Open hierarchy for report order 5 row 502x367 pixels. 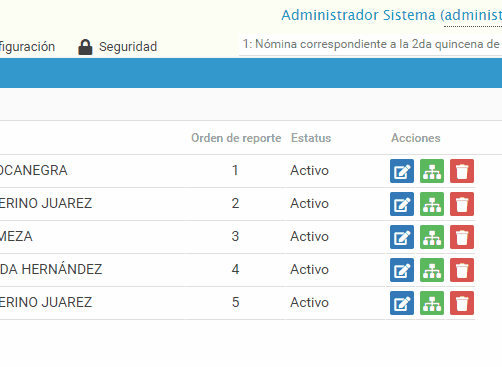[432, 303]
